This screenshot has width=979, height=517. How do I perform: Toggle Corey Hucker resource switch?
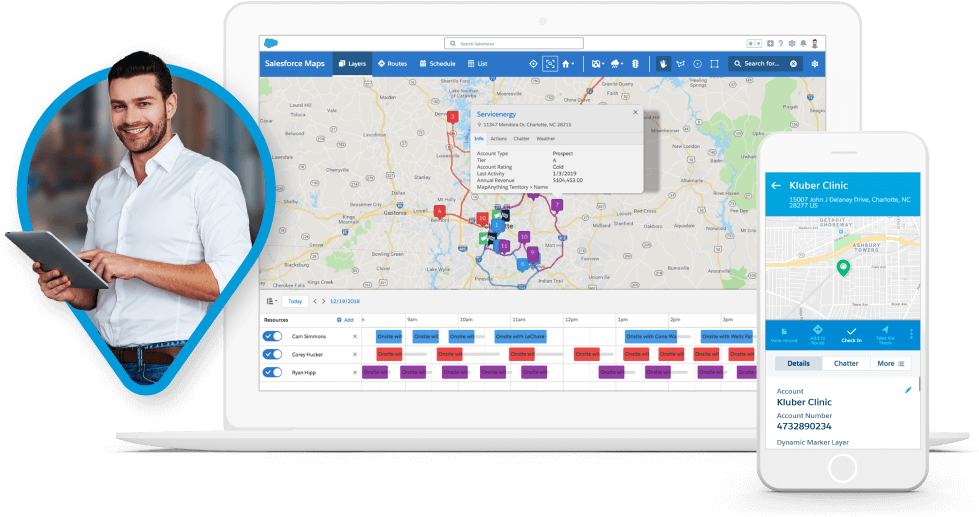(x=272, y=354)
